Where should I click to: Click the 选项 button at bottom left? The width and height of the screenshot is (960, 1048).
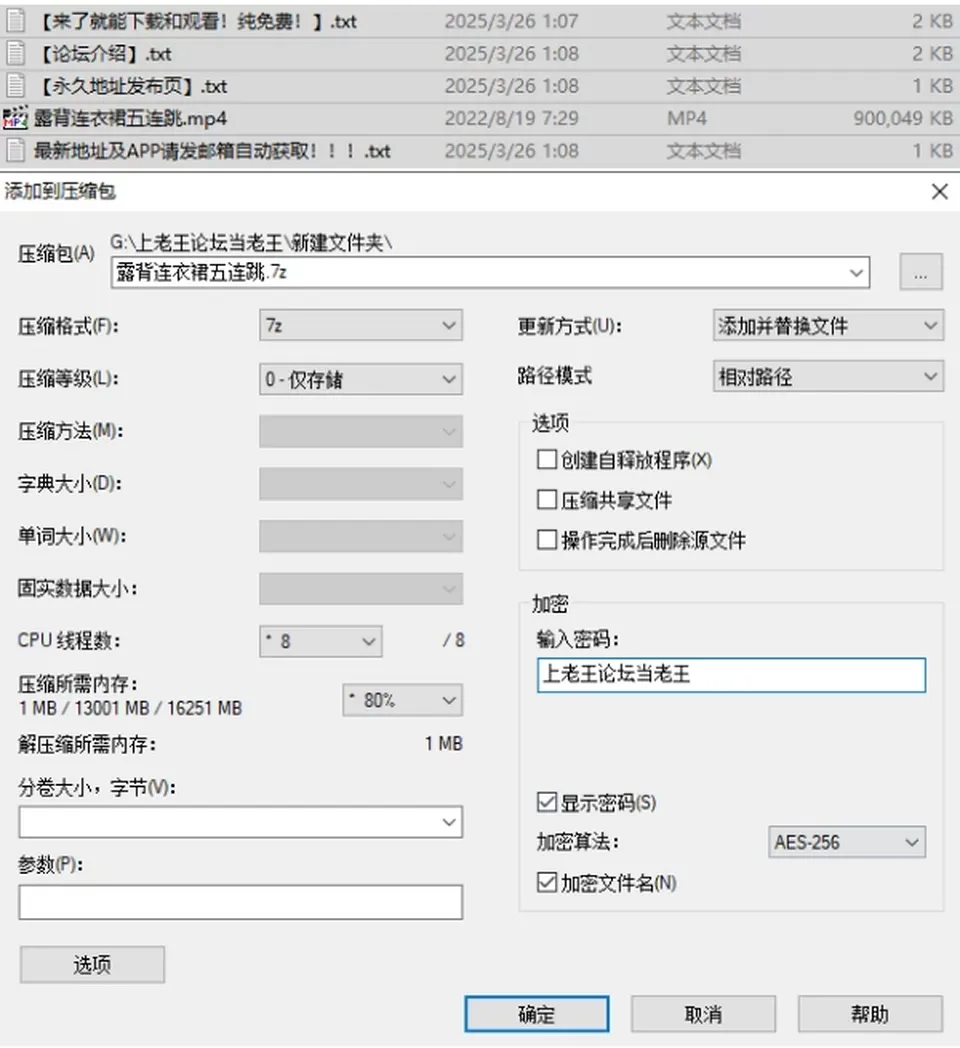[92, 964]
